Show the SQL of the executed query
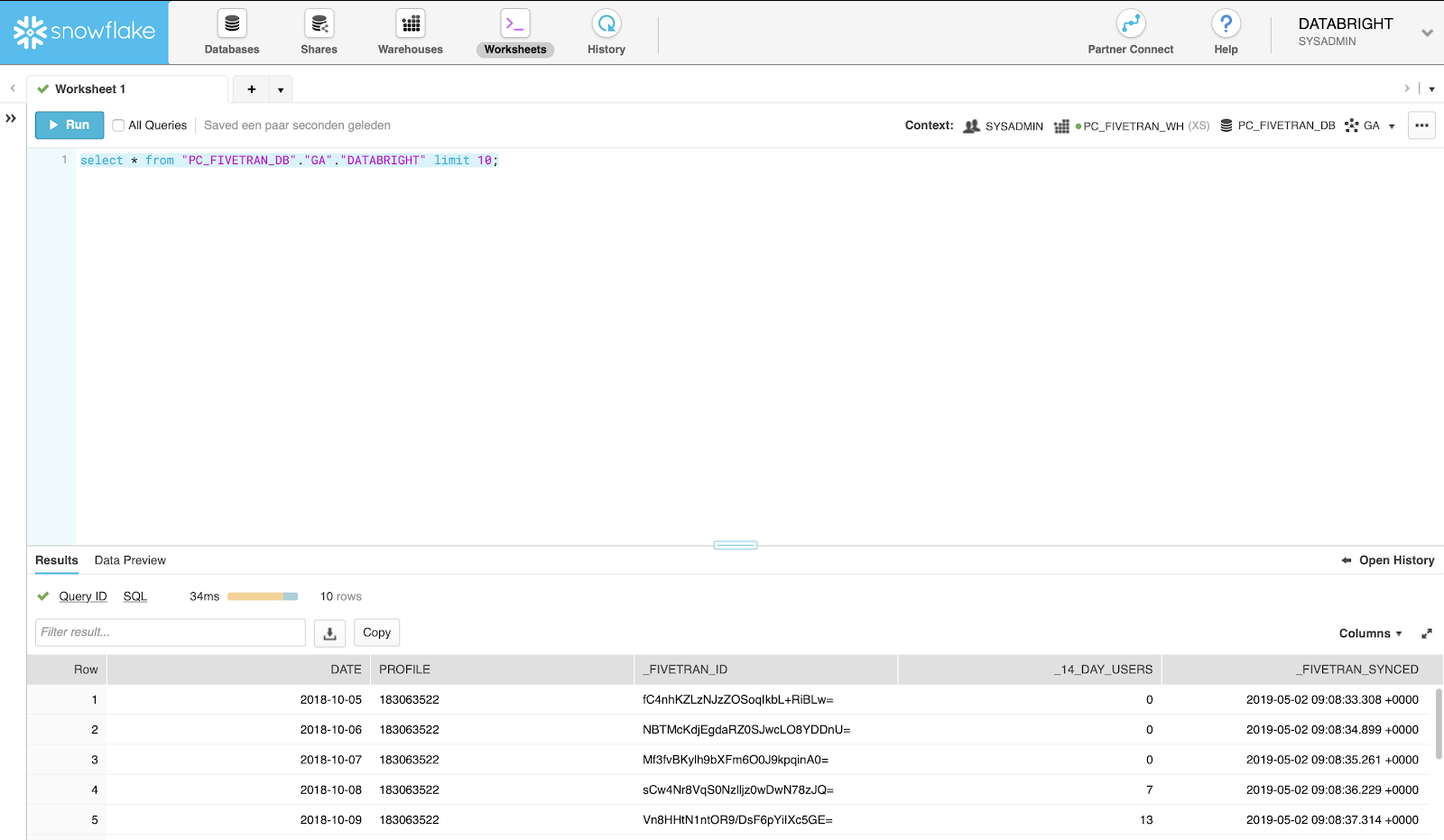The image size is (1444, 840). [135, 596]
